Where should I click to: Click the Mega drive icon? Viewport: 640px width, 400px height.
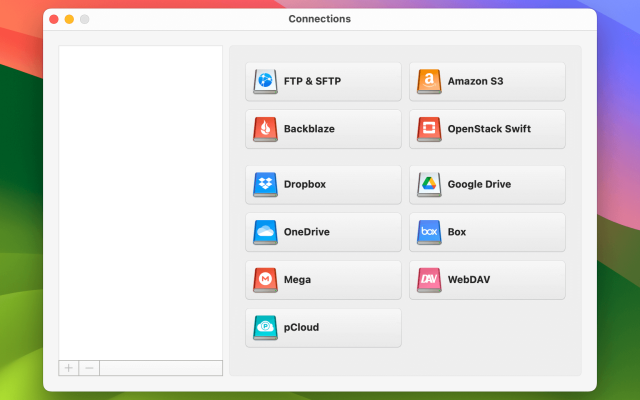[x=265, y=280]
